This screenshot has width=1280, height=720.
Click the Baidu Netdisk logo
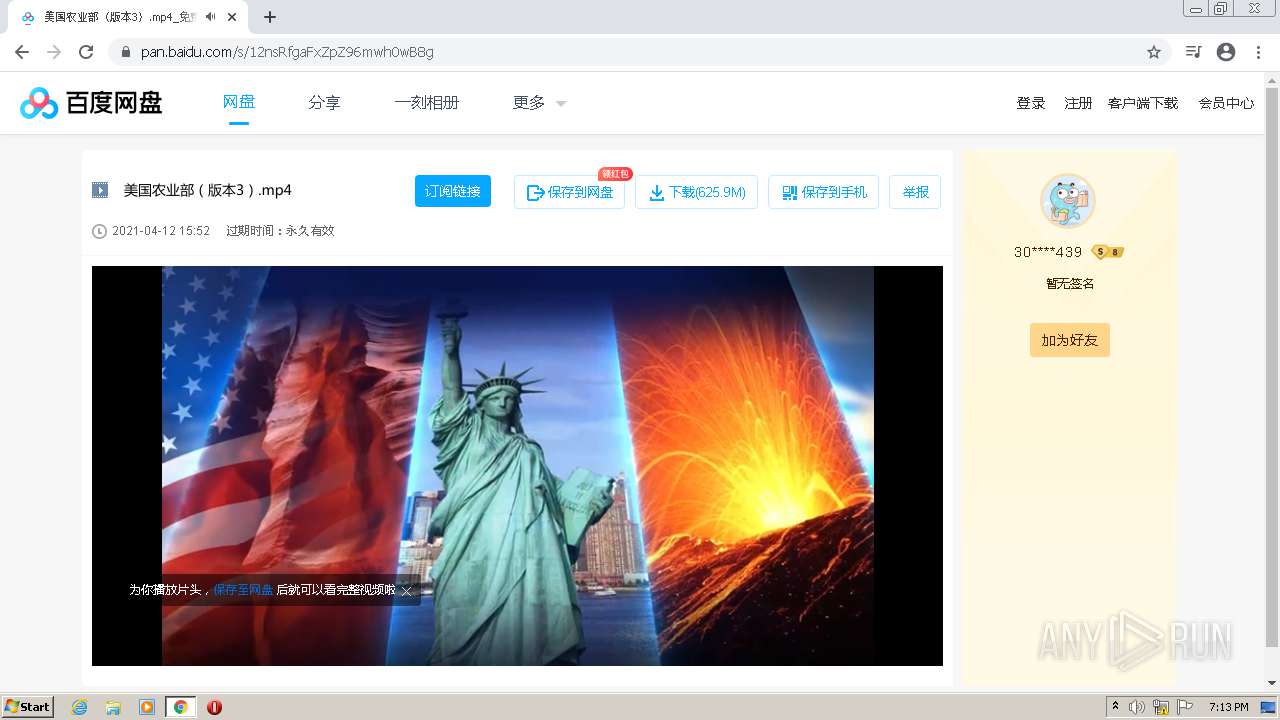pos(91,102)
